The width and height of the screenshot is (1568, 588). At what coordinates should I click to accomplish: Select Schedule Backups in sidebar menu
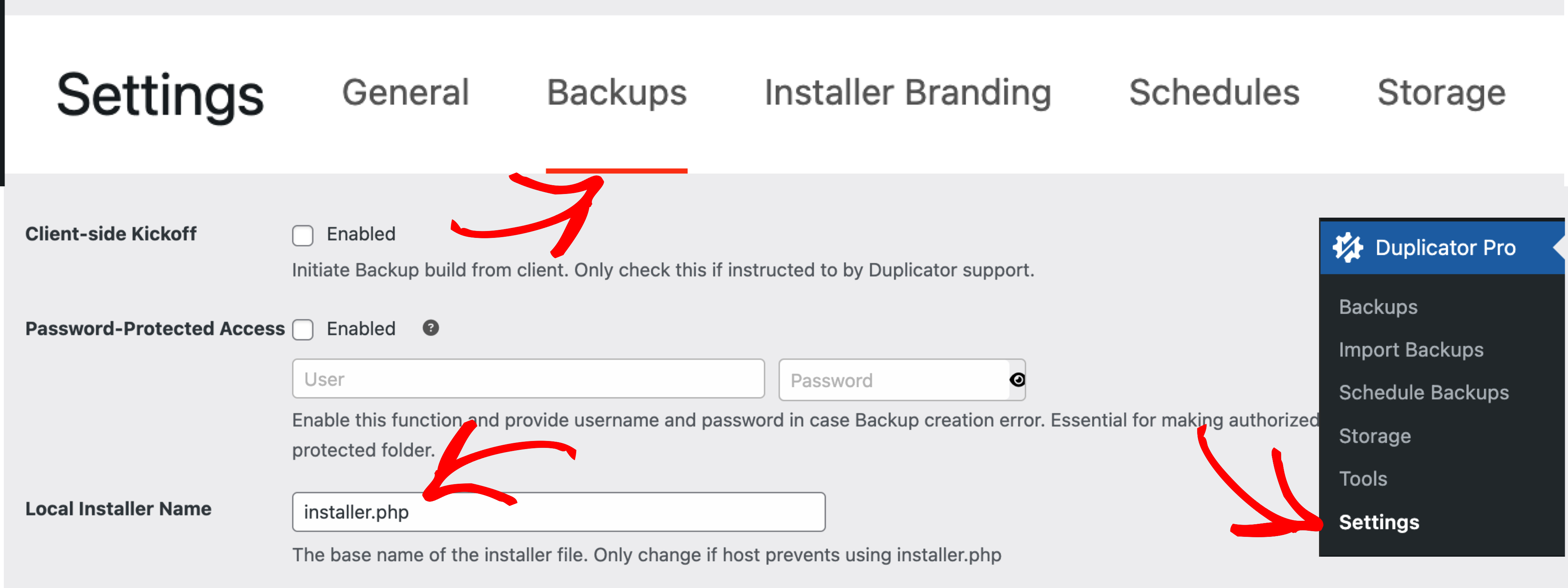tap(1424, 393)
